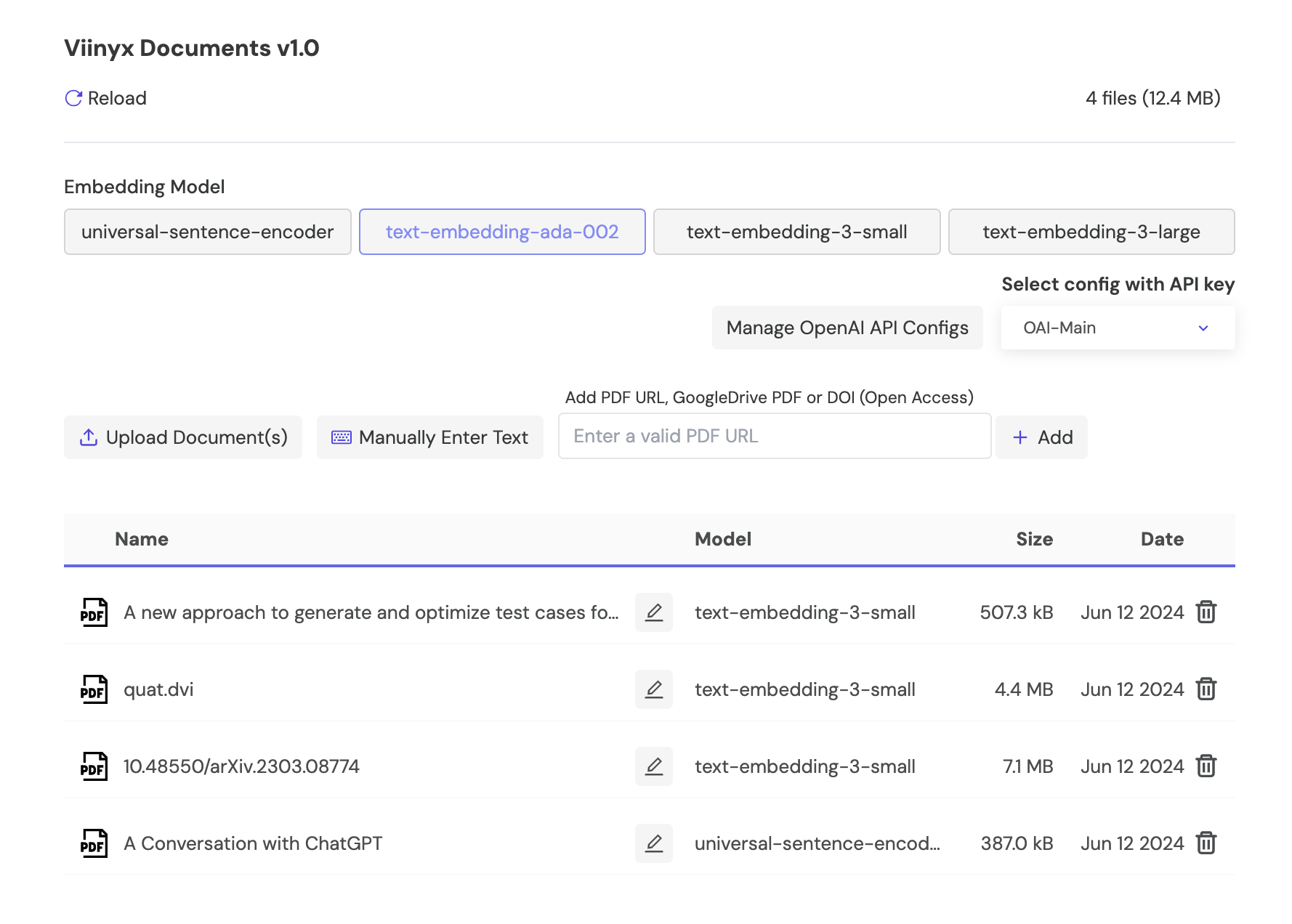Delete the quat.dvi document
The height and width of the screenshot is (924, 1292).
tap(1206, 689)
